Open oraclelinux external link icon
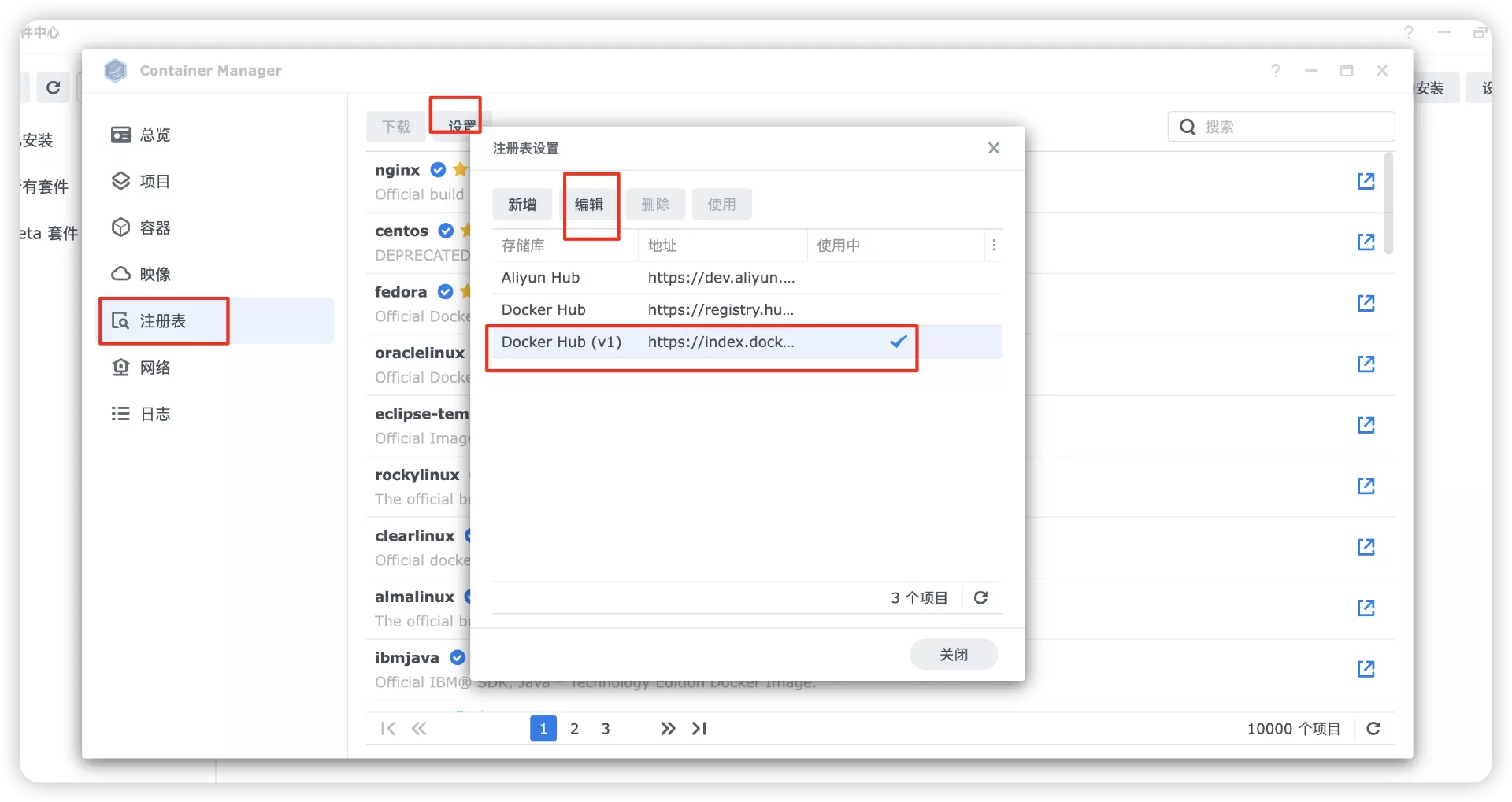Image resolution: width=1512 pixels, height=802 pixels. [x=1366, y=364]
